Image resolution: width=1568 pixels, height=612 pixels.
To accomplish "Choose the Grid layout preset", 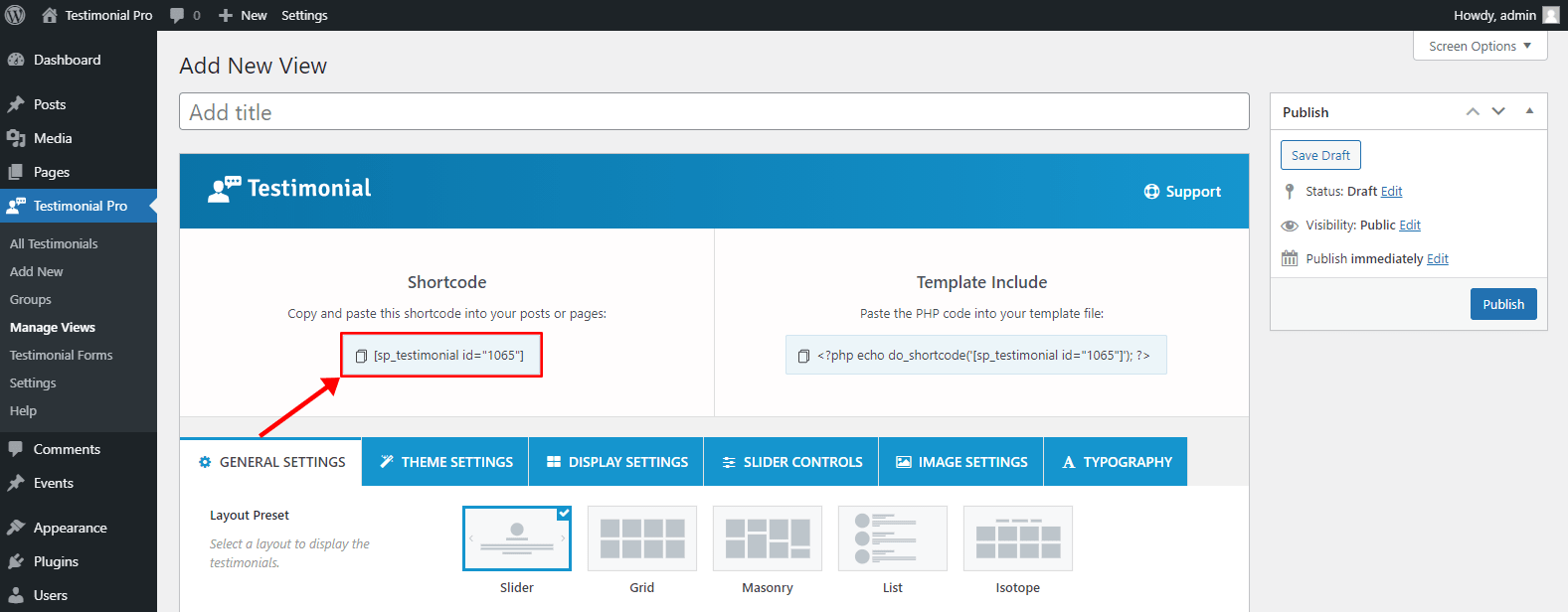I will tap(642, 538).
